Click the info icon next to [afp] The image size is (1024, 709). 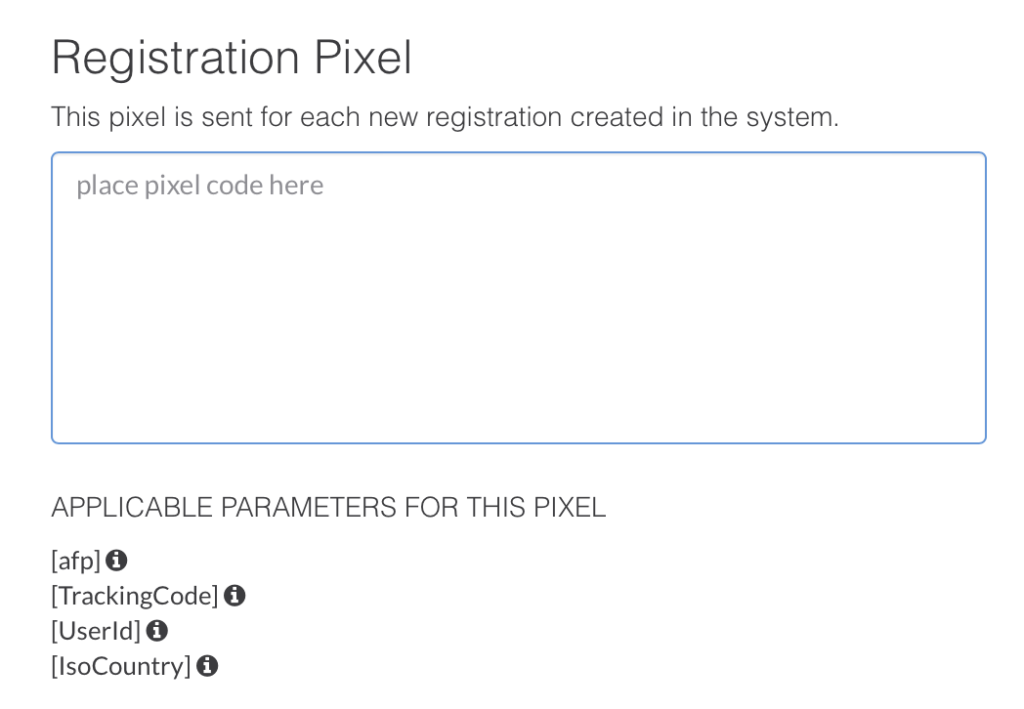tap(116, 560)
